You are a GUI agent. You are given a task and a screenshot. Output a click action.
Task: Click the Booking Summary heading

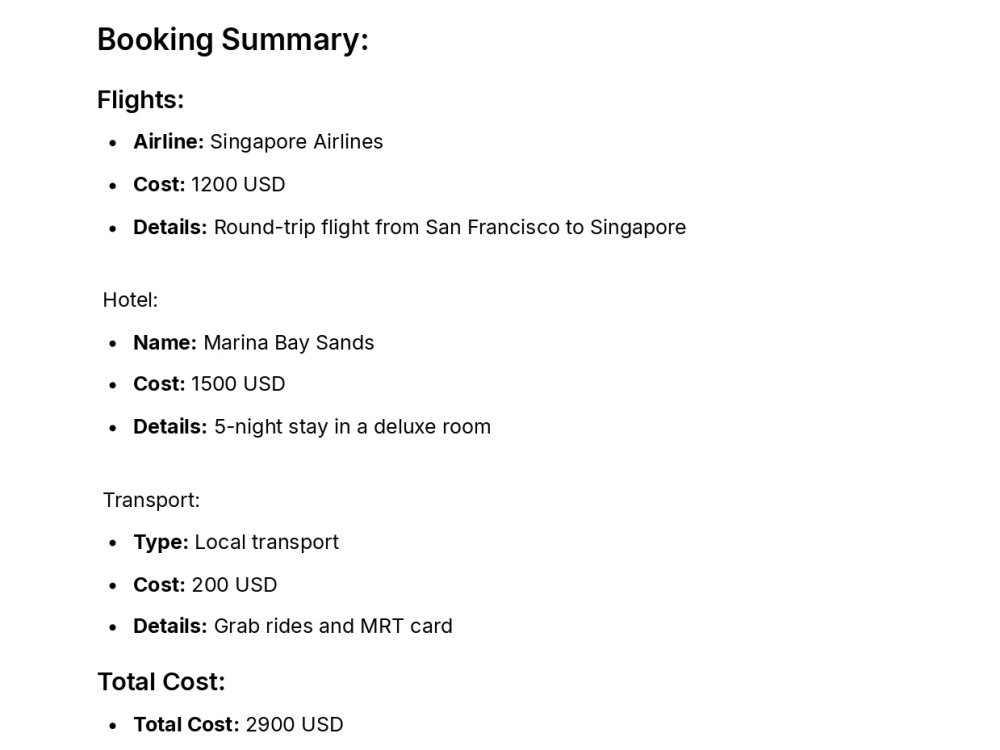click(233, 40)
